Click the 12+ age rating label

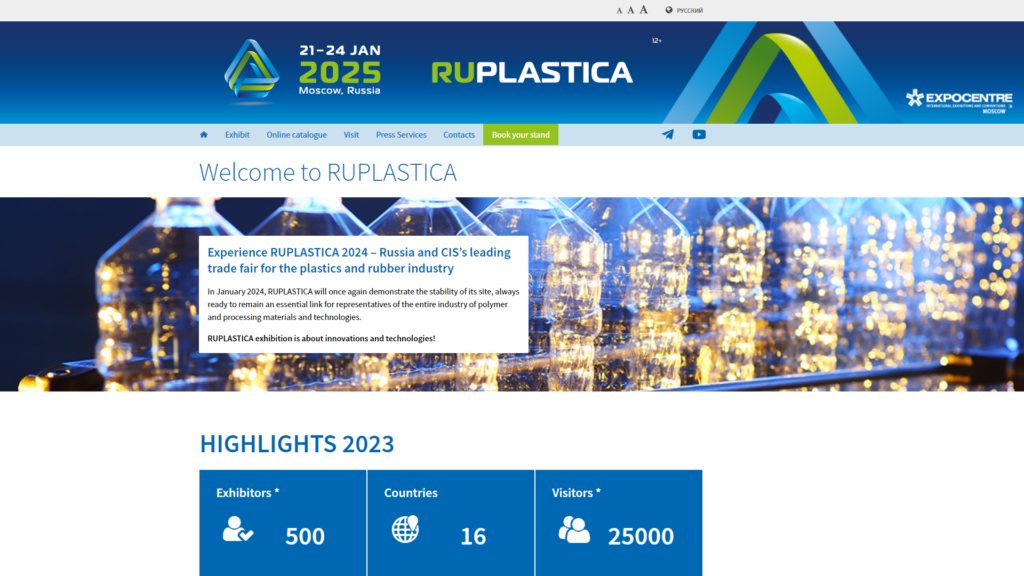pyautogui.click(x=656, y=40)
